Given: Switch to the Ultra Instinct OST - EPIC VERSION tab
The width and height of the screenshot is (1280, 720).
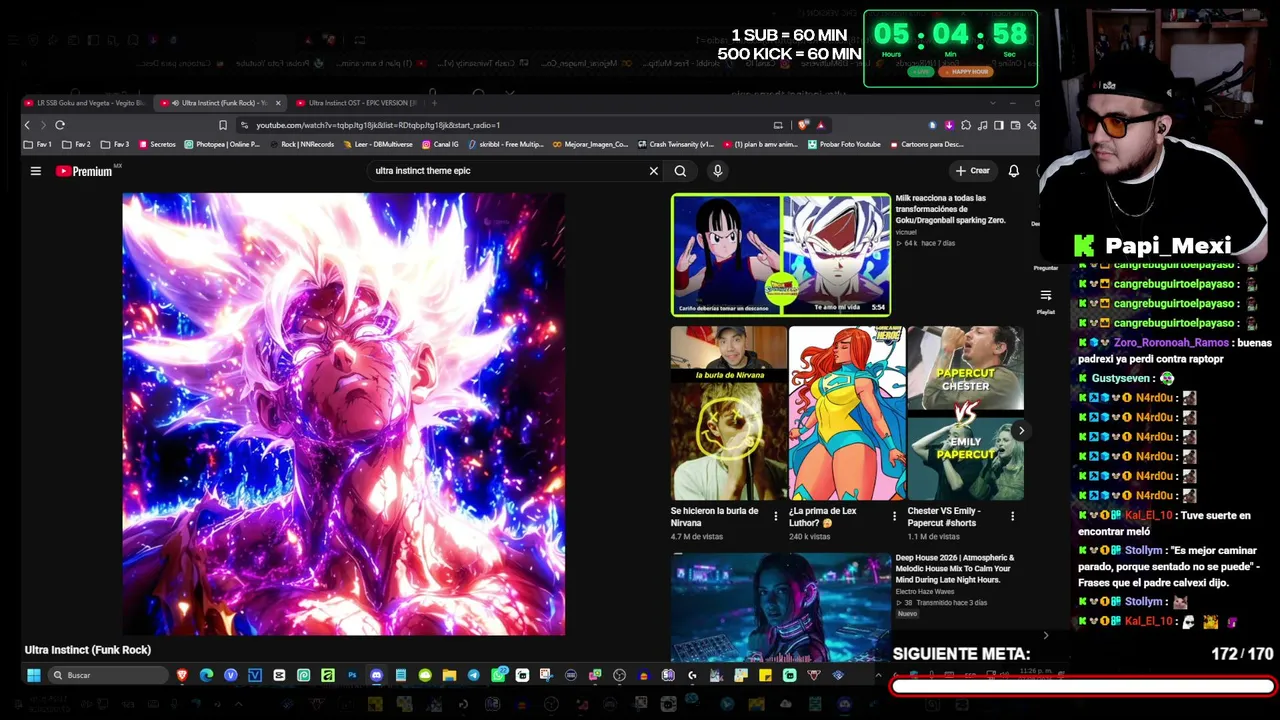Looking at the screenshot, I should click(357, 103).
